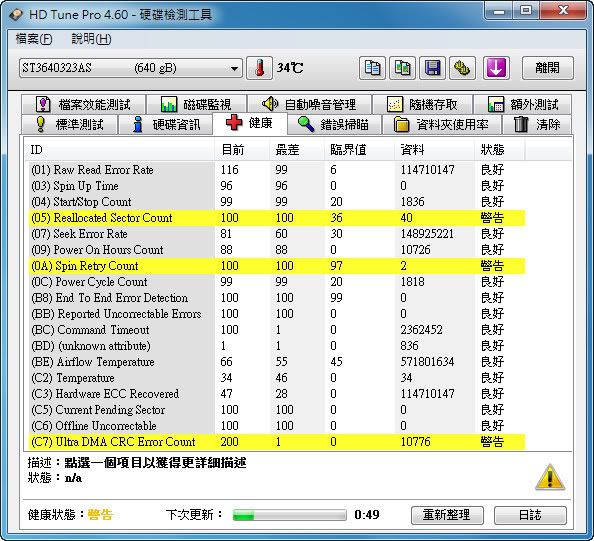The height and width of the screenshot is (541, 594).
Task: Select the (C7) Ultra DMA CRC Error Count row
Action: click(x=277, y=442)
